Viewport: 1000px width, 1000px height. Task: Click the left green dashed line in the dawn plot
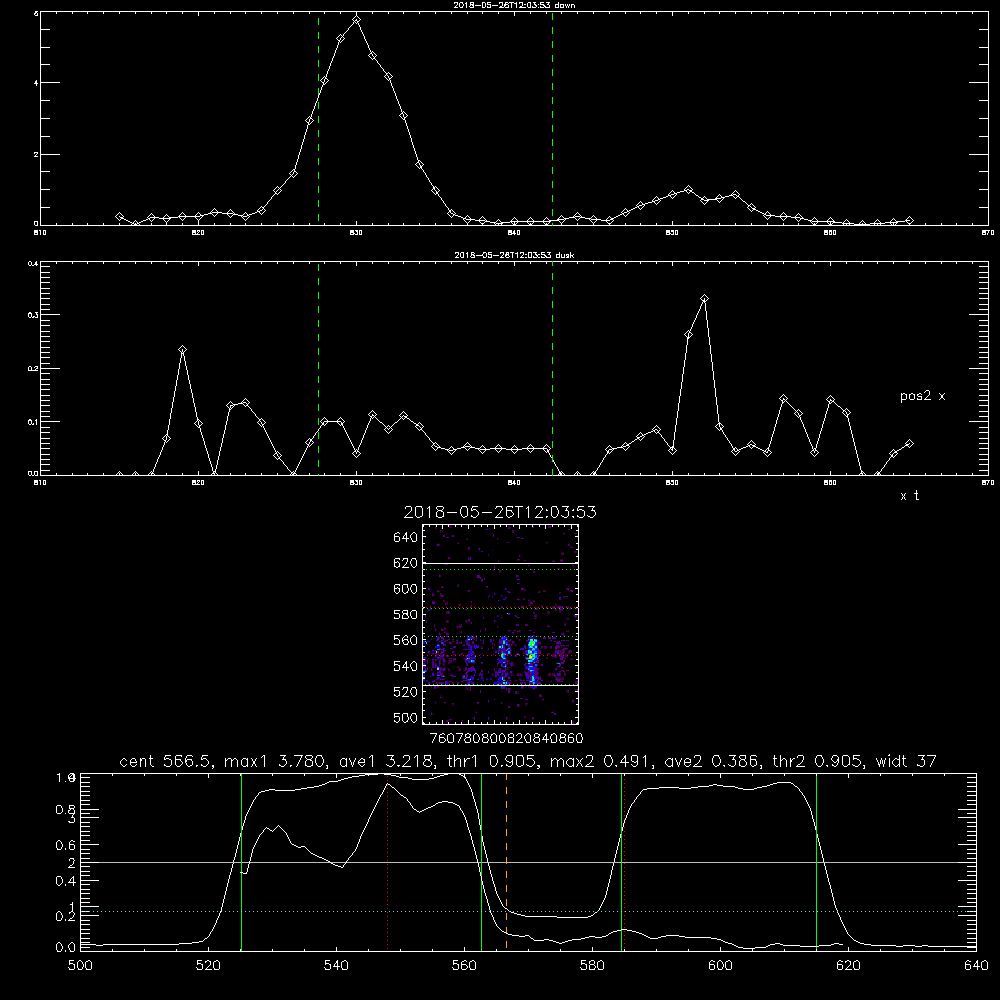pyautogui.click(x=318, y=118)
